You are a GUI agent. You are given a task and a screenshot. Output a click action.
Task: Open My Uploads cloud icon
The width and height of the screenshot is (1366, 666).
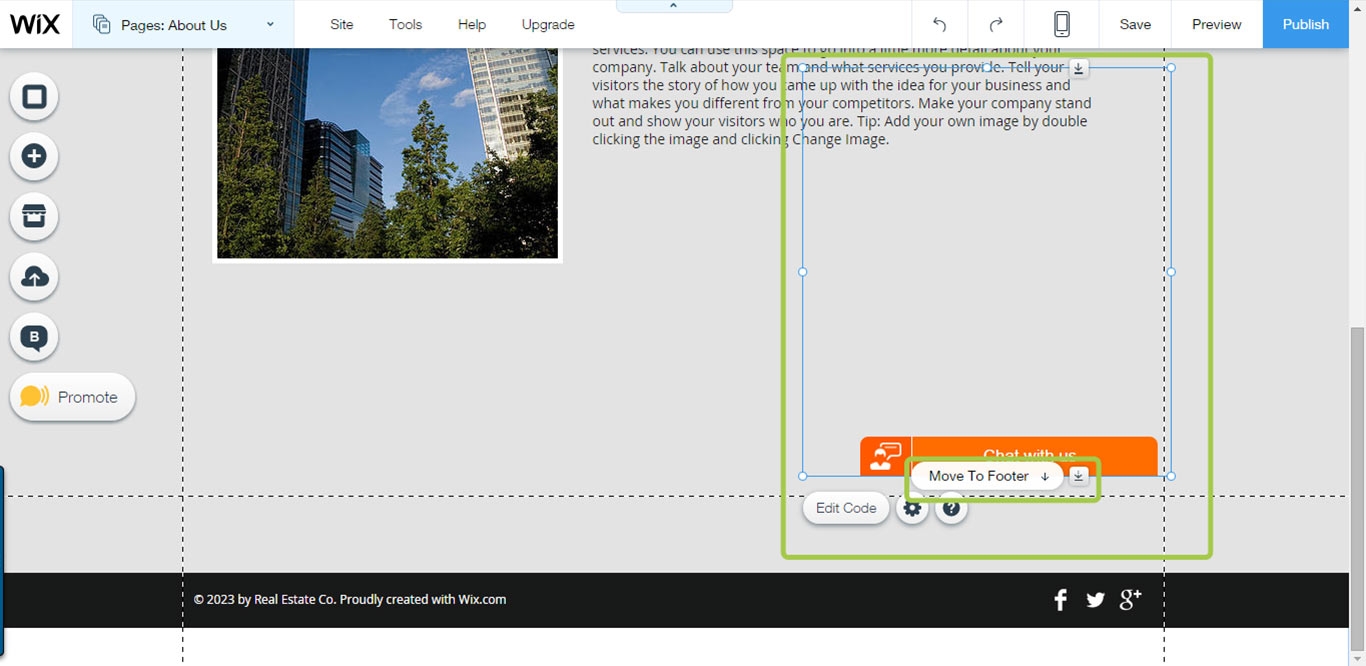pyautogui.click(x=34, y=277)
